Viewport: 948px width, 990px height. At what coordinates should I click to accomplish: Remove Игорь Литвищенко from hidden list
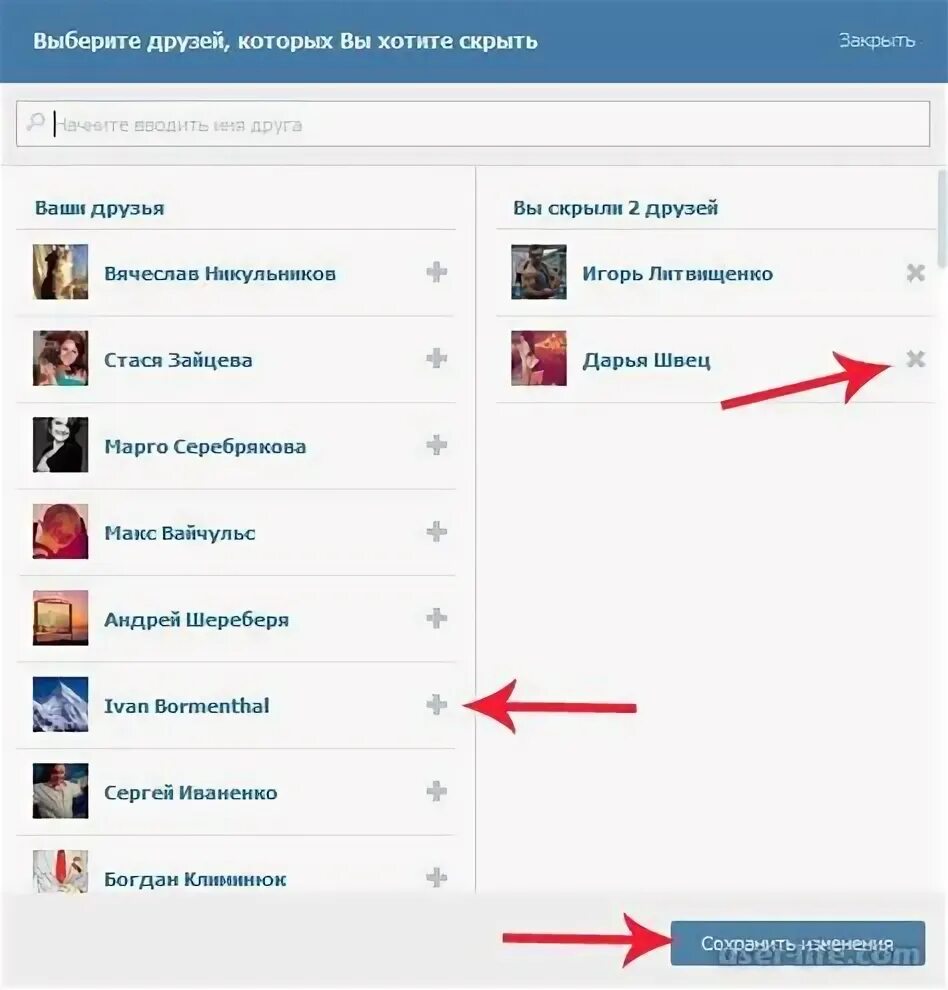tap(916, 273)
